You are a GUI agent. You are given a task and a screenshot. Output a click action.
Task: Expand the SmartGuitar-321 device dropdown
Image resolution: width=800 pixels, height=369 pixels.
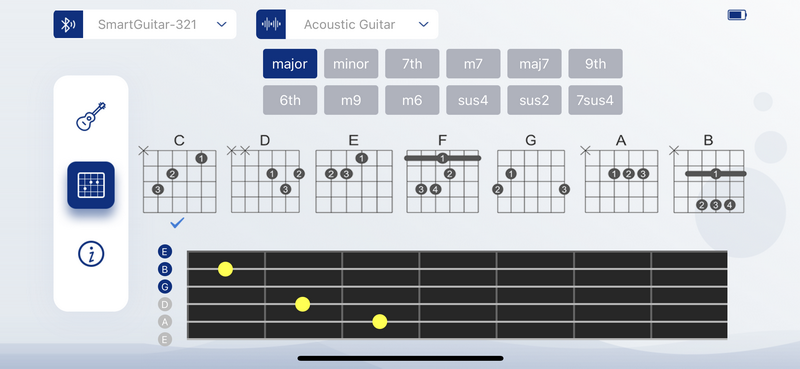145,24
